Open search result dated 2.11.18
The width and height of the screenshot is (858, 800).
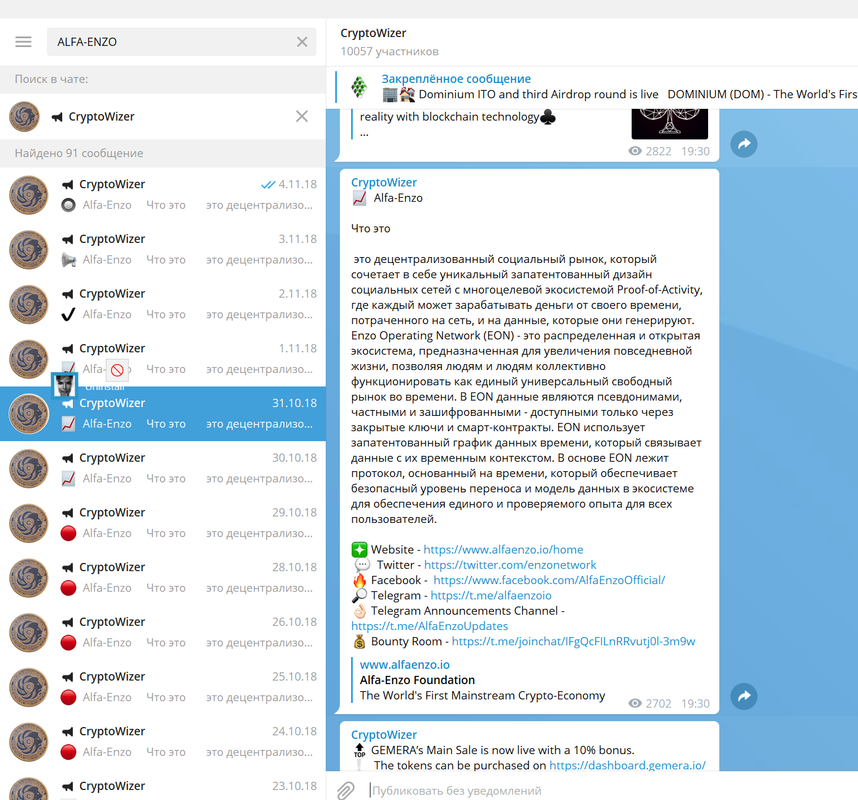[x=163, y=304]
